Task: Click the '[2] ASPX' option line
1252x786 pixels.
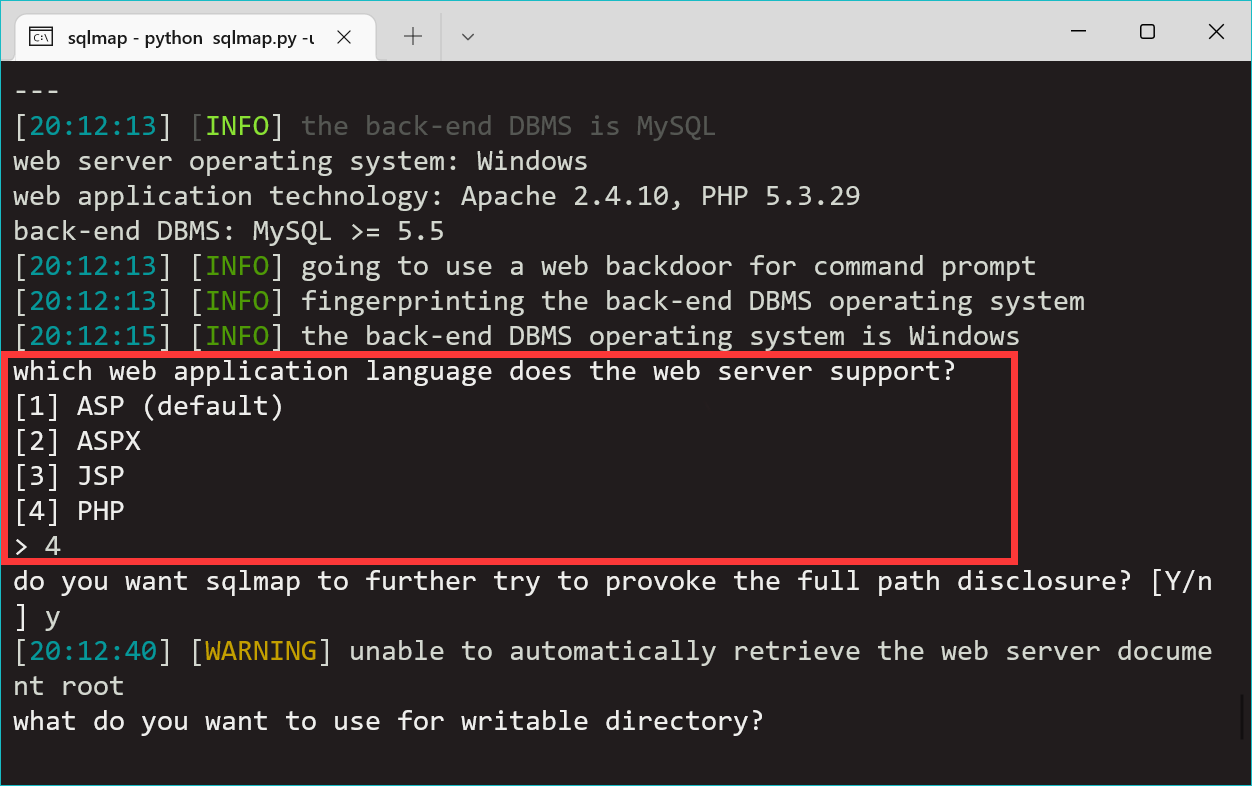Action: [77, 441]
